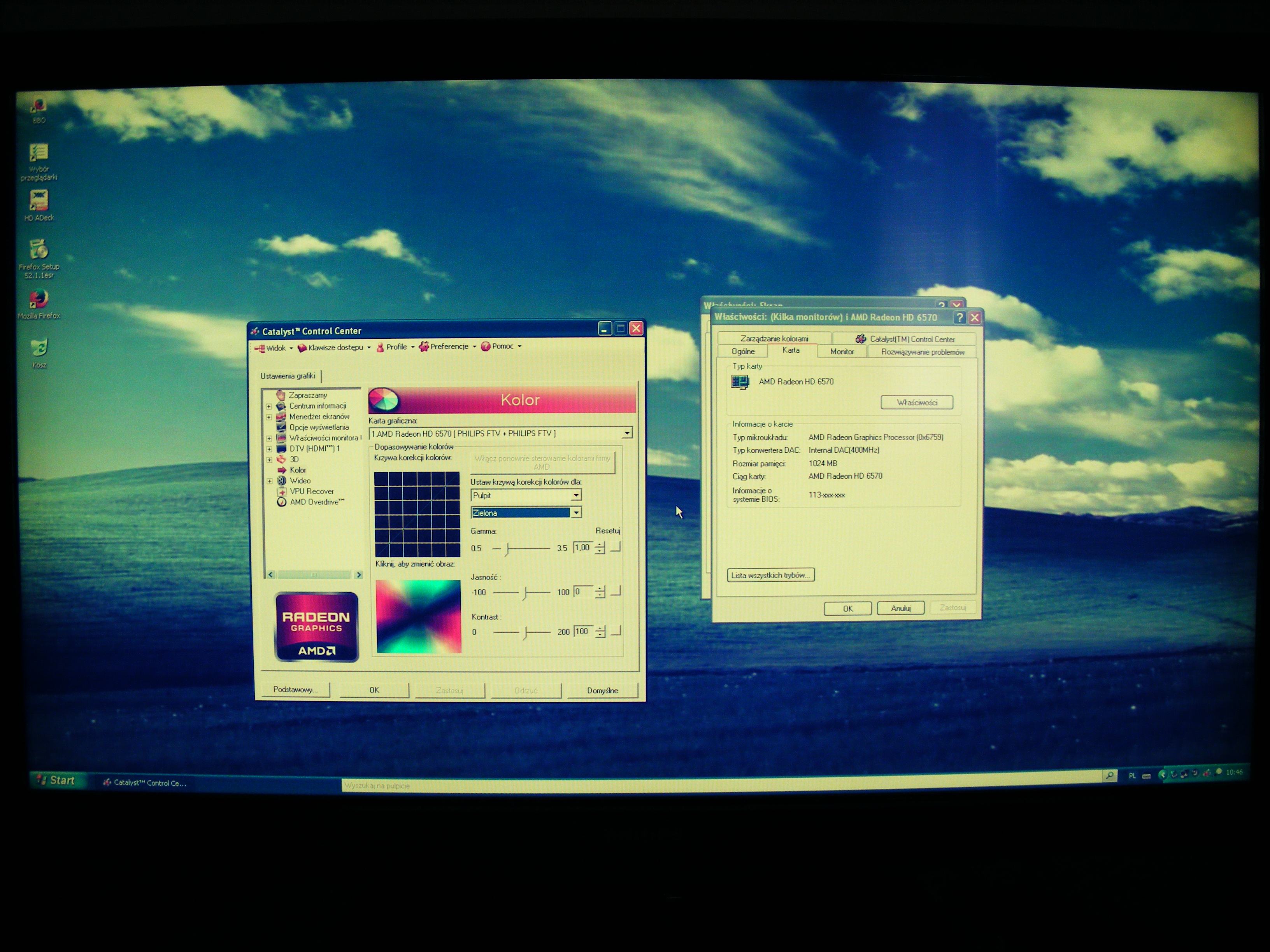Screen dimensions: 1270x952
Task: Open the Mozilla Firefox desktop icon
Action: (x=39, y=304)
